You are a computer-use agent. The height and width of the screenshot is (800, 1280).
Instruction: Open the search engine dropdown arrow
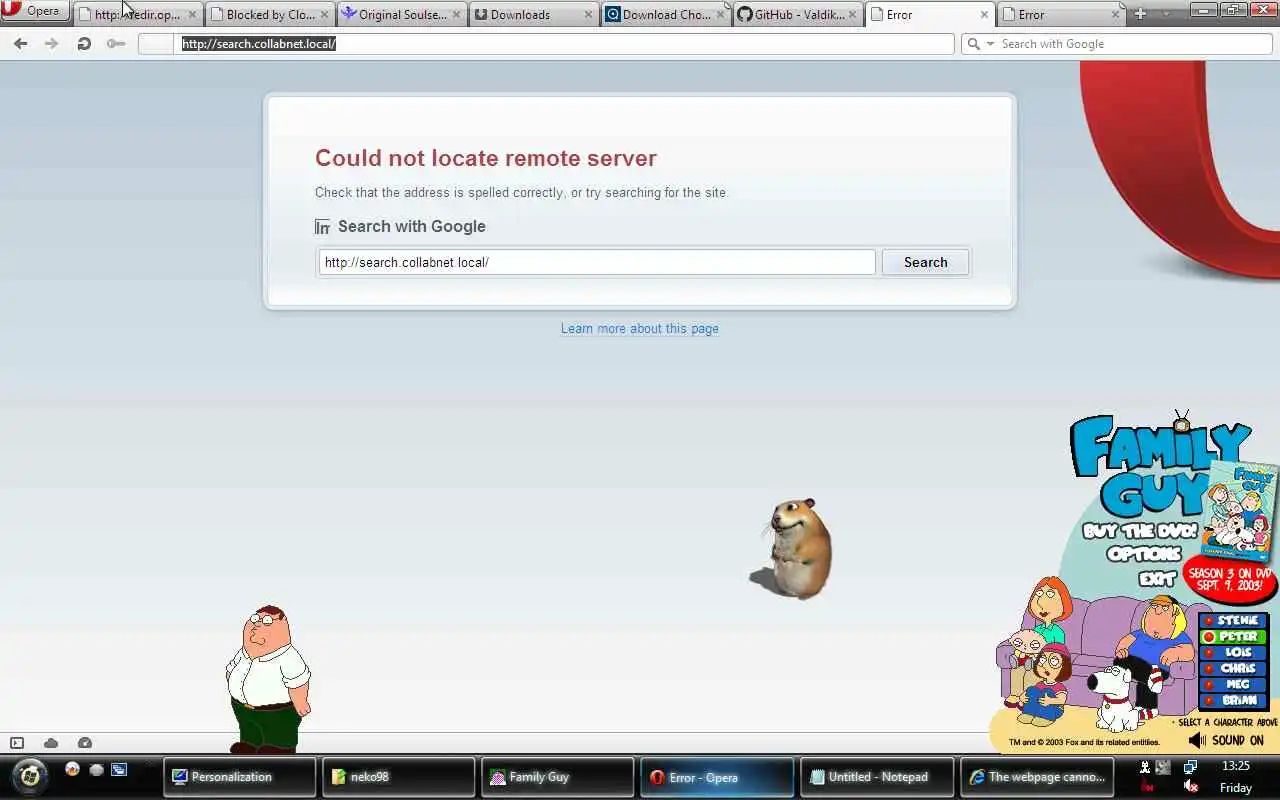click(991, 44)
